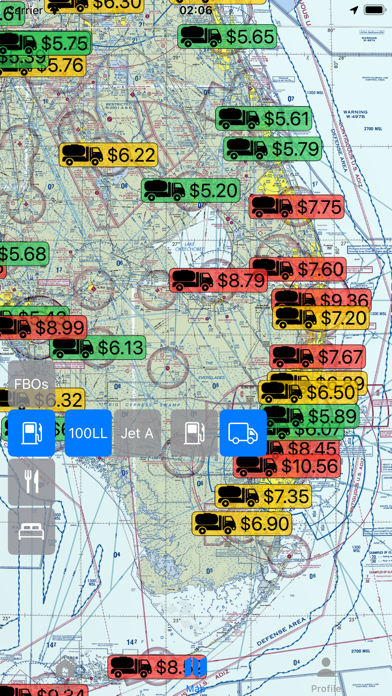Tap the $5.68 fuel price marker
Viewport: 392px width, 696px height.
[x=24, y=254]
